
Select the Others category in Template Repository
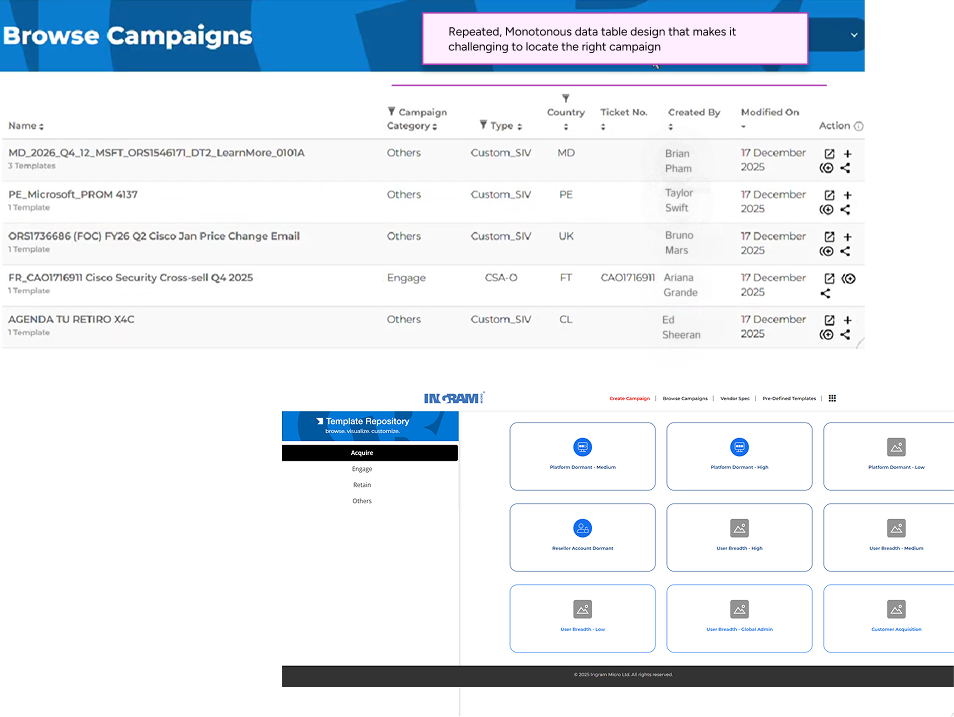[x=362, y=501]
